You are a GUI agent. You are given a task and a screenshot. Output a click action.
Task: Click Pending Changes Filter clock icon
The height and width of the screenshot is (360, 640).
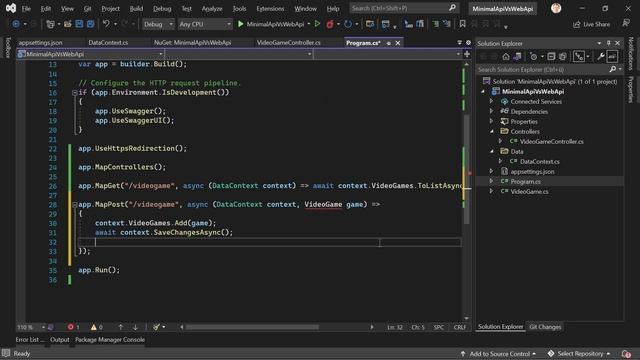pyautogui.click(x=533, y=57)
